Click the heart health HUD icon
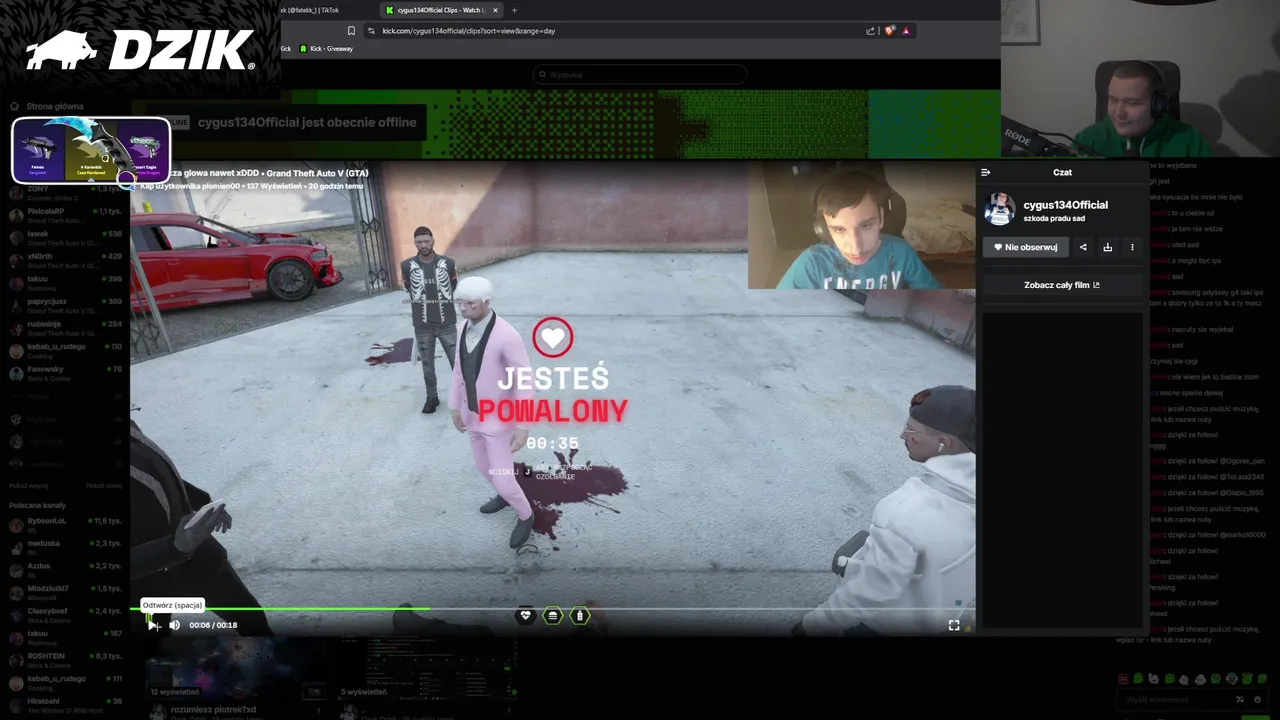 (x=526, y=616)
